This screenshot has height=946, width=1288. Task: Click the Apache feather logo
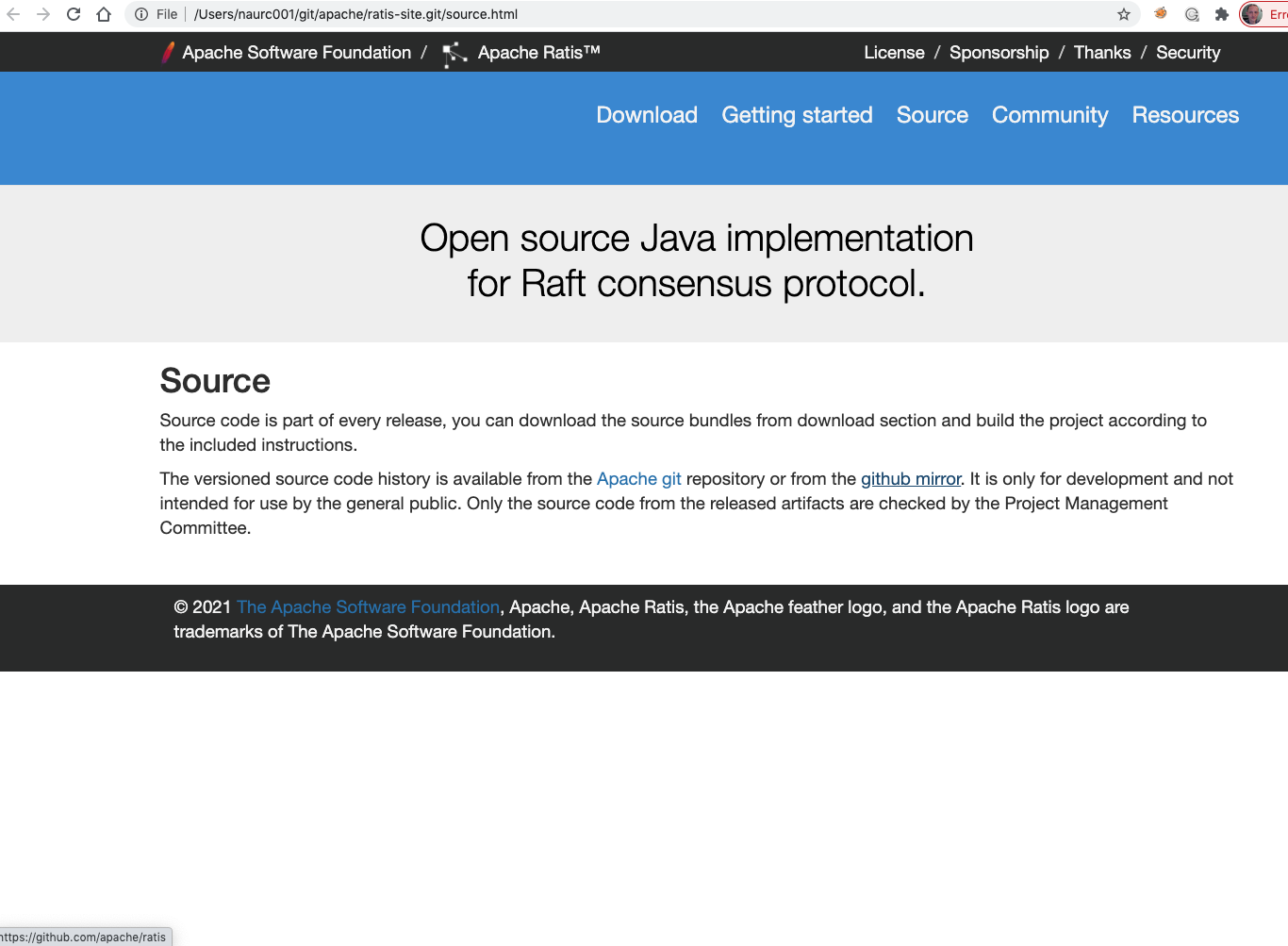(x=168, y=53)
